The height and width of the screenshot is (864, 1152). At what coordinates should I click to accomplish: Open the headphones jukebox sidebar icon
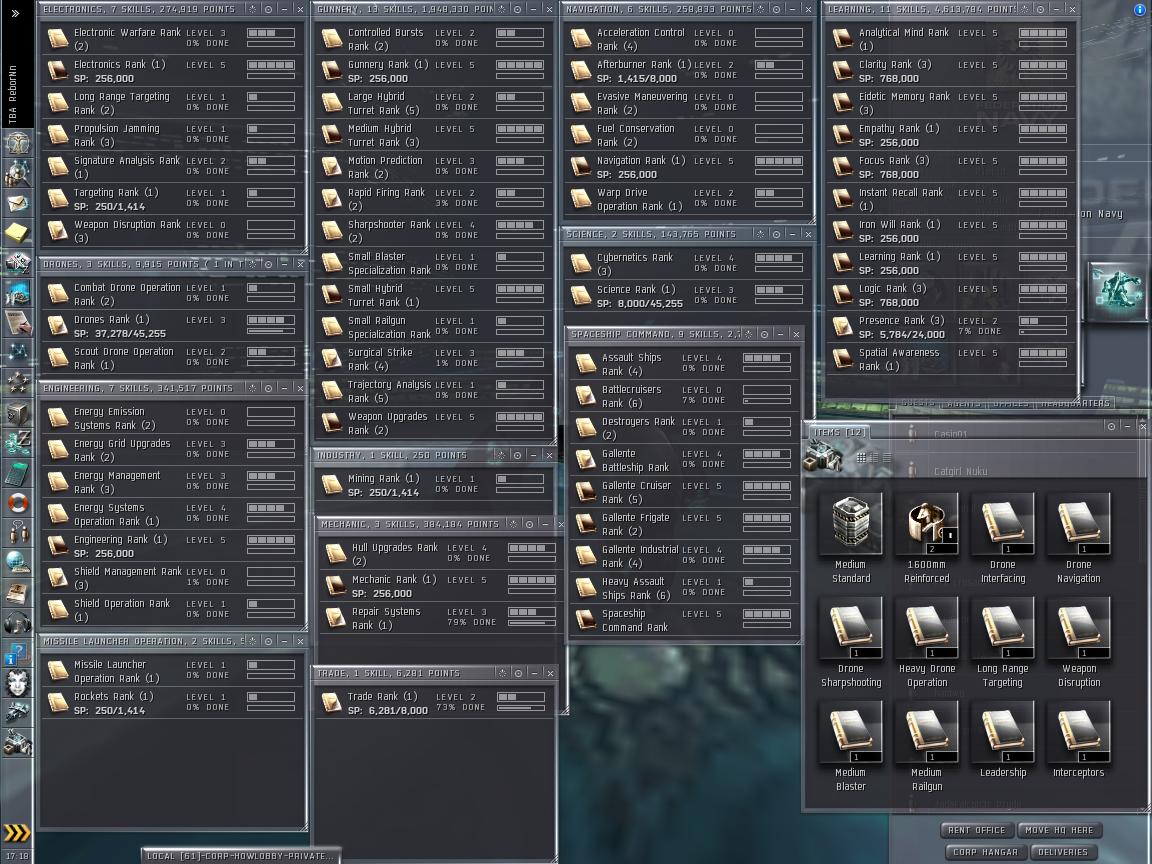point(17,623)
